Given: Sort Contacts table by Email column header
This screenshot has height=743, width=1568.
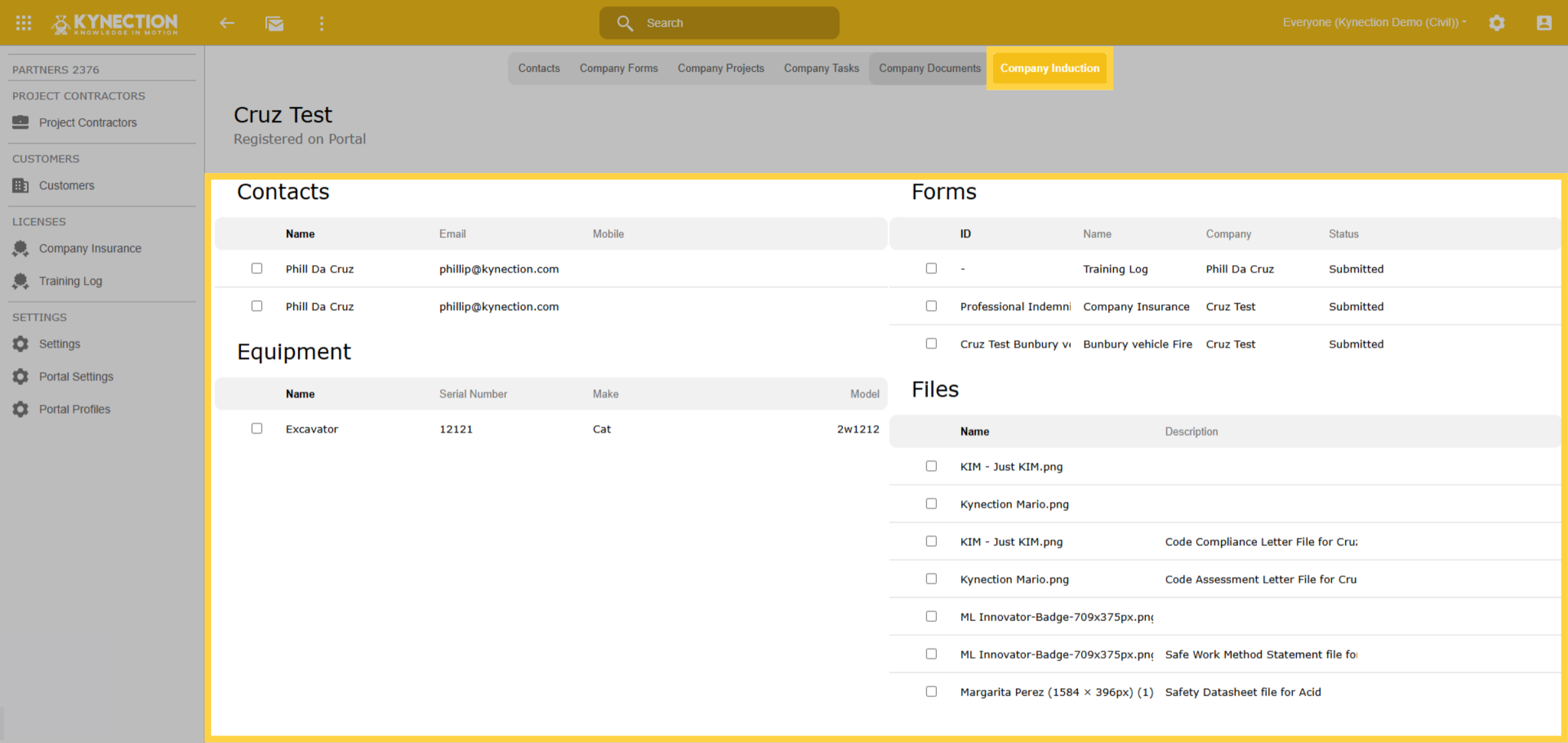Looking at the screenshot, I should point(452,234).
